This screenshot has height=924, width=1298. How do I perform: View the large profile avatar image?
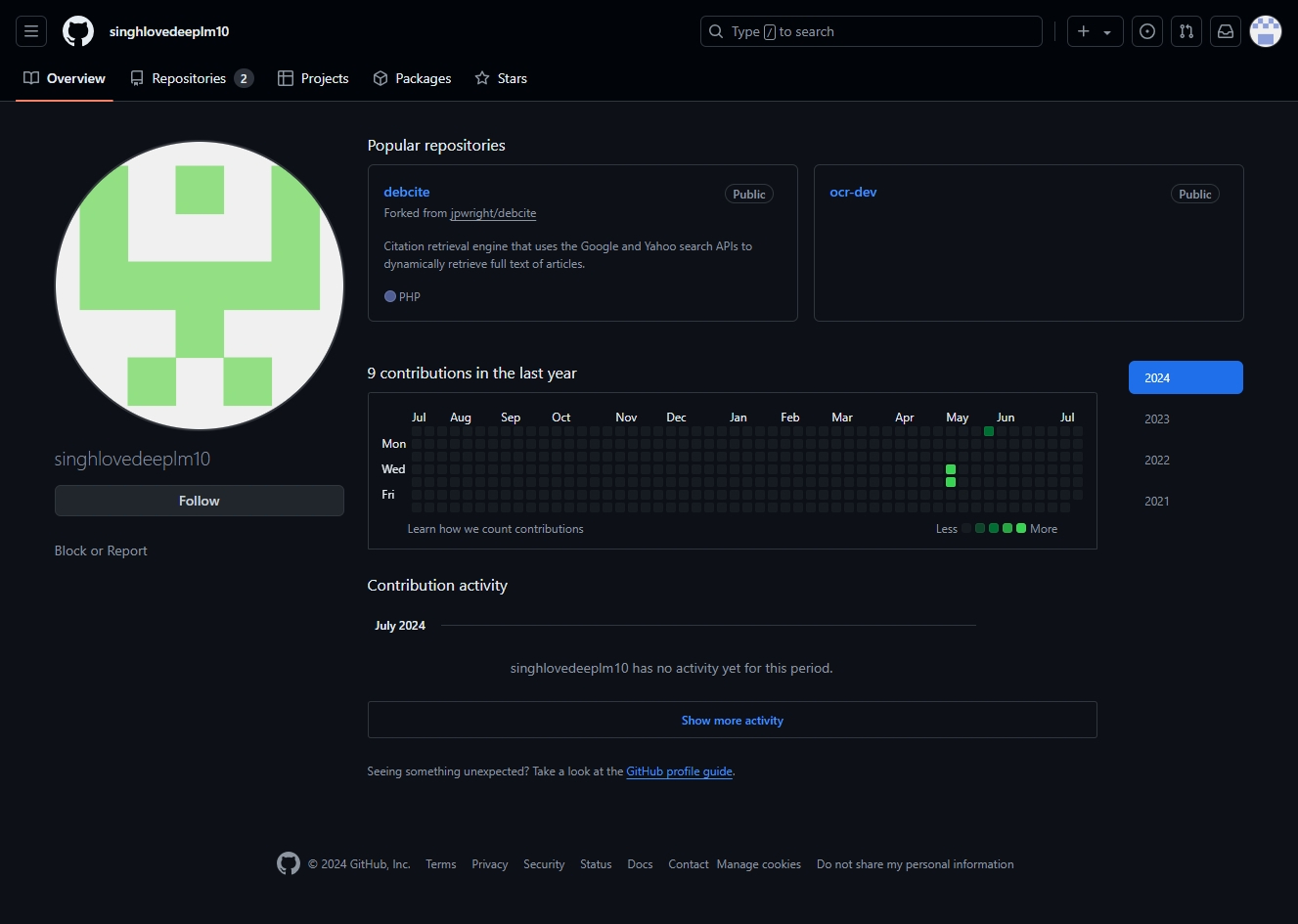(x=200, y=286)
